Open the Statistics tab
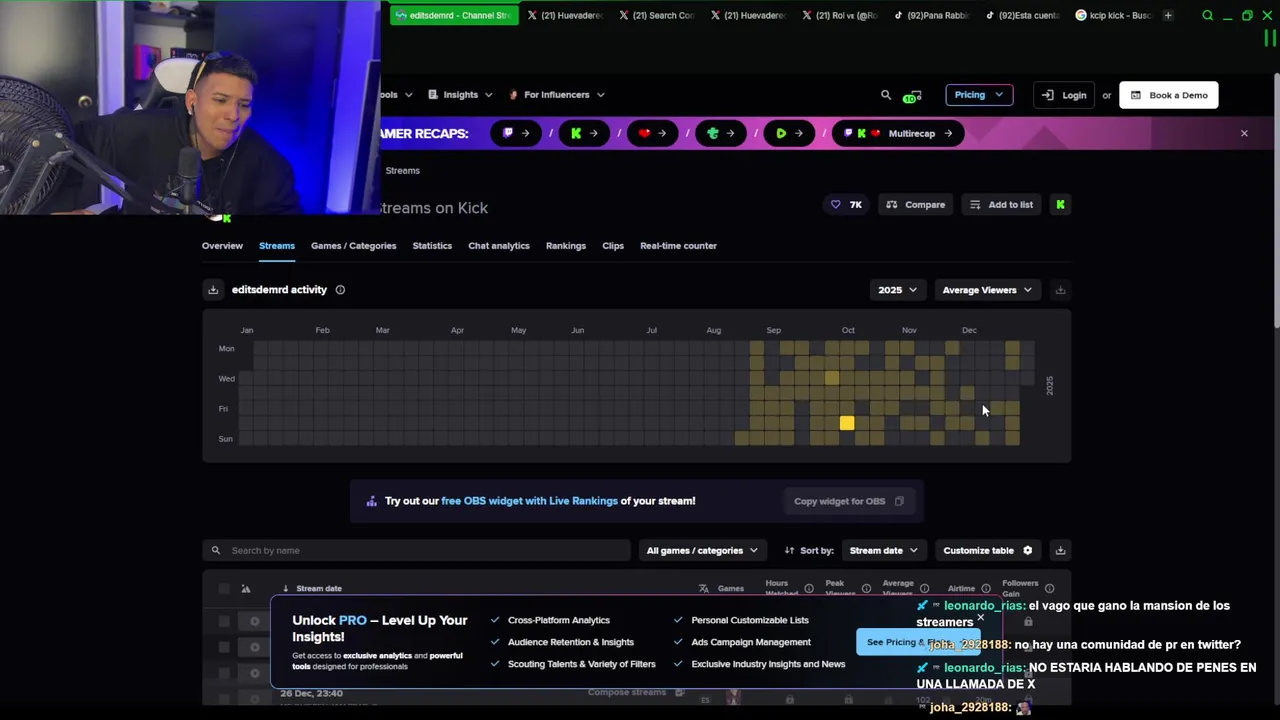Image resolution: width=1280 pixels, height=720 pixels. (432, 246)
